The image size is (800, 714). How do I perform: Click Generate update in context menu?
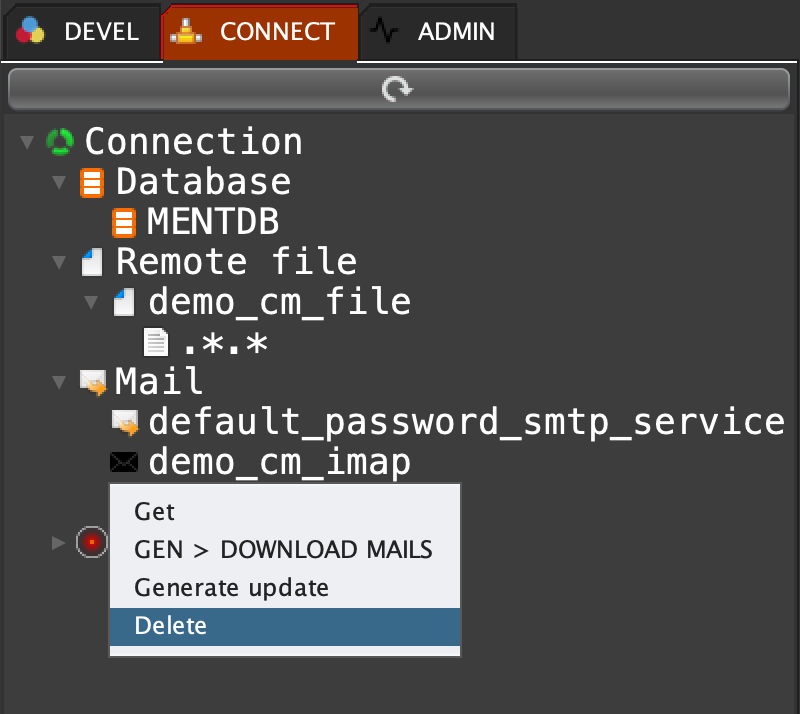coord(231,587)
